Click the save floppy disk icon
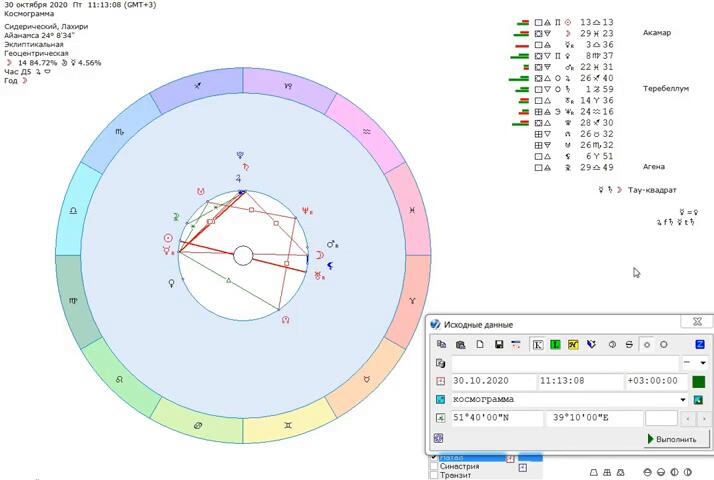The width and height of the screenshot is (714, 480). [x=498, y=344]
